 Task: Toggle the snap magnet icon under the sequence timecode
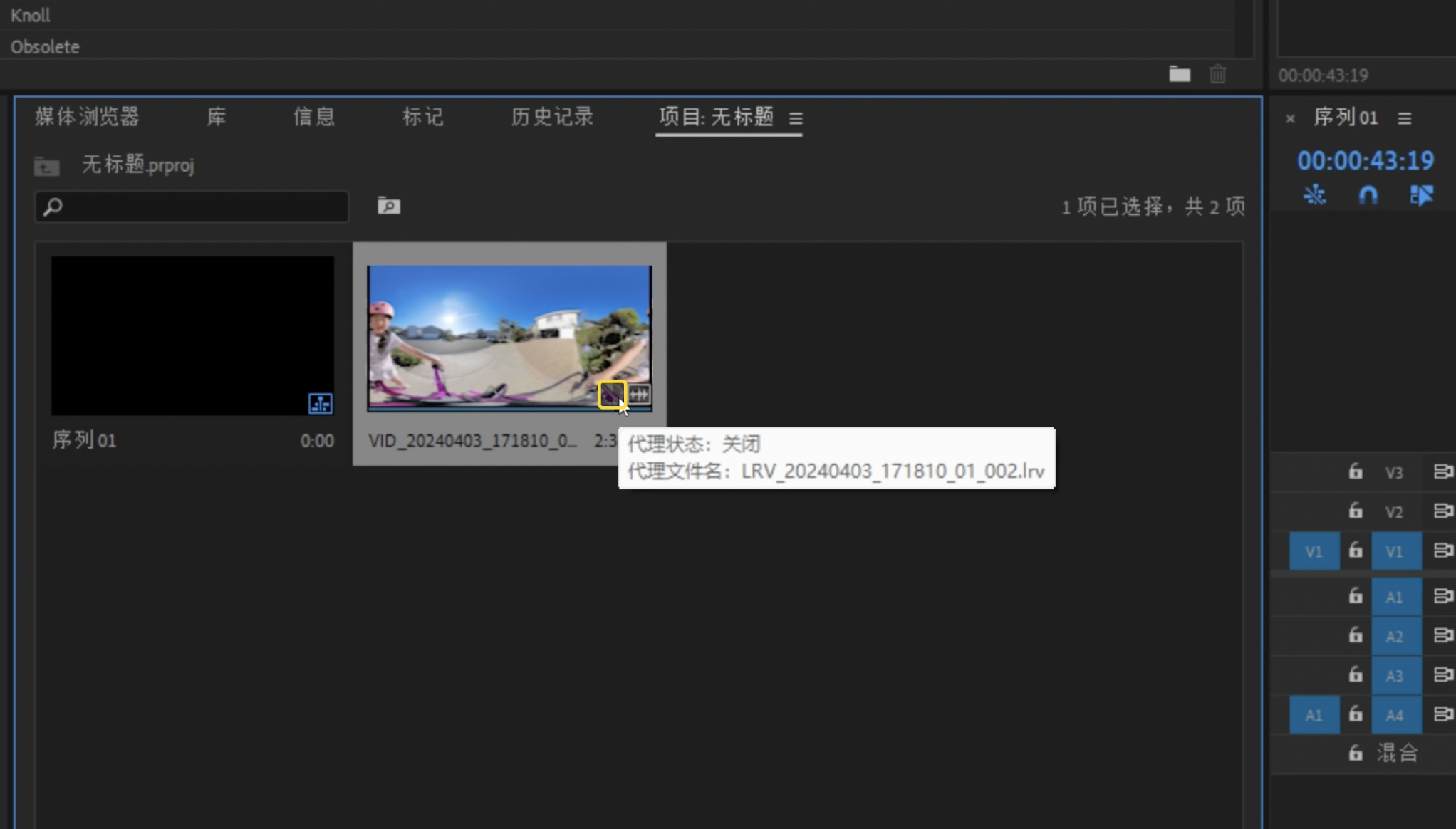coord(1368,194)
